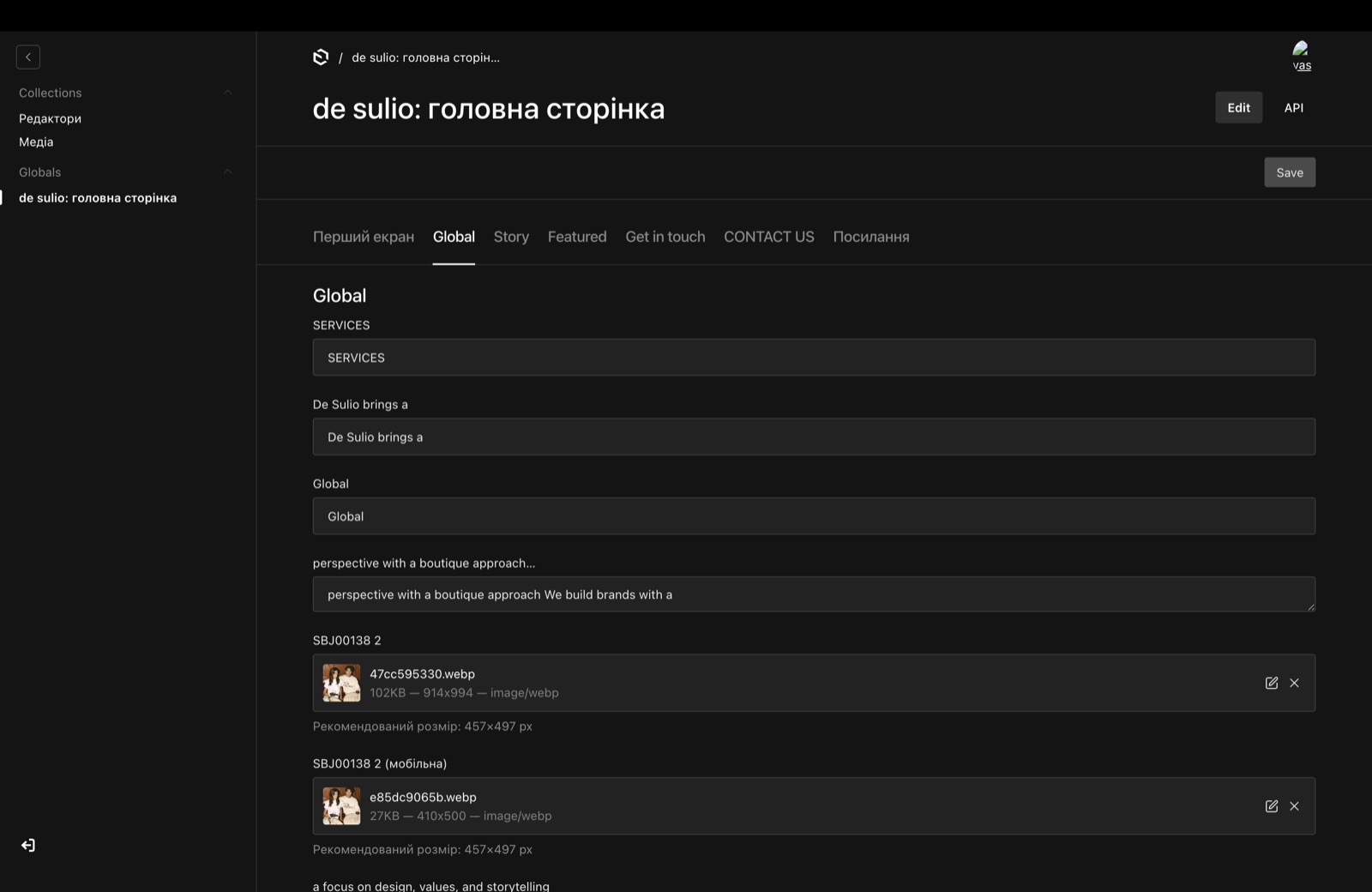
Task: Select de sulio: головна сторінка in the sidebar
Action: tap(98, 197)
